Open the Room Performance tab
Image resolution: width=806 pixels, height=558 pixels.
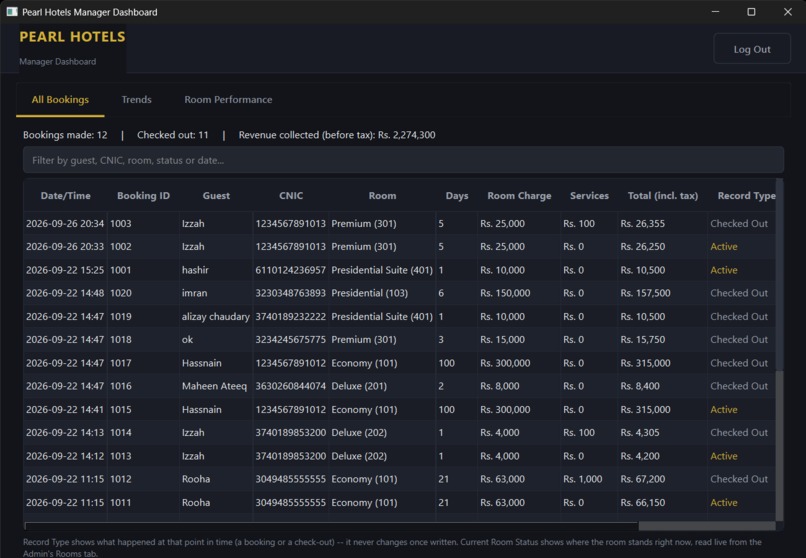click(228, 100)
